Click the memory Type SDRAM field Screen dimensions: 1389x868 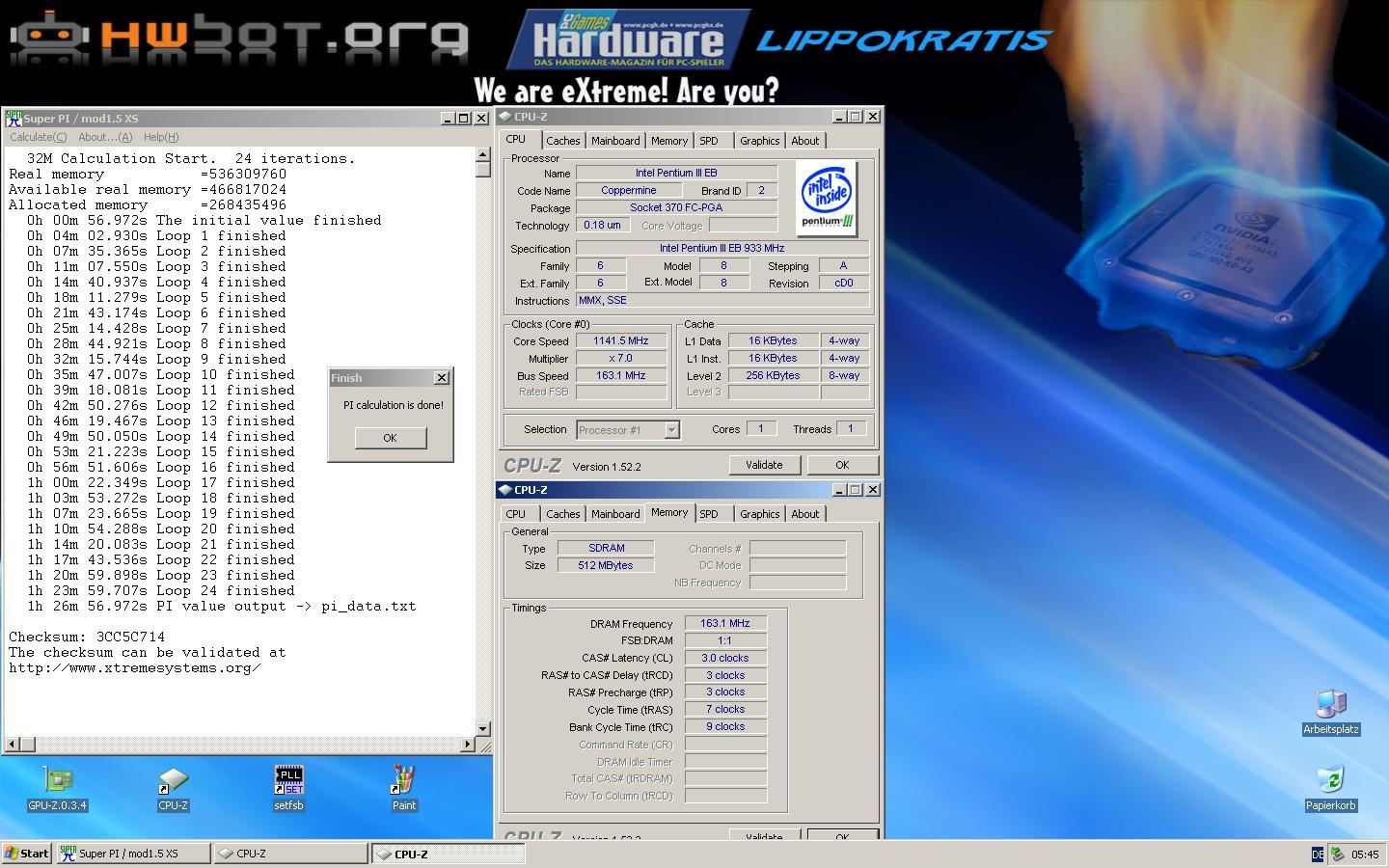pyautogui.click(x=606, y=548)
